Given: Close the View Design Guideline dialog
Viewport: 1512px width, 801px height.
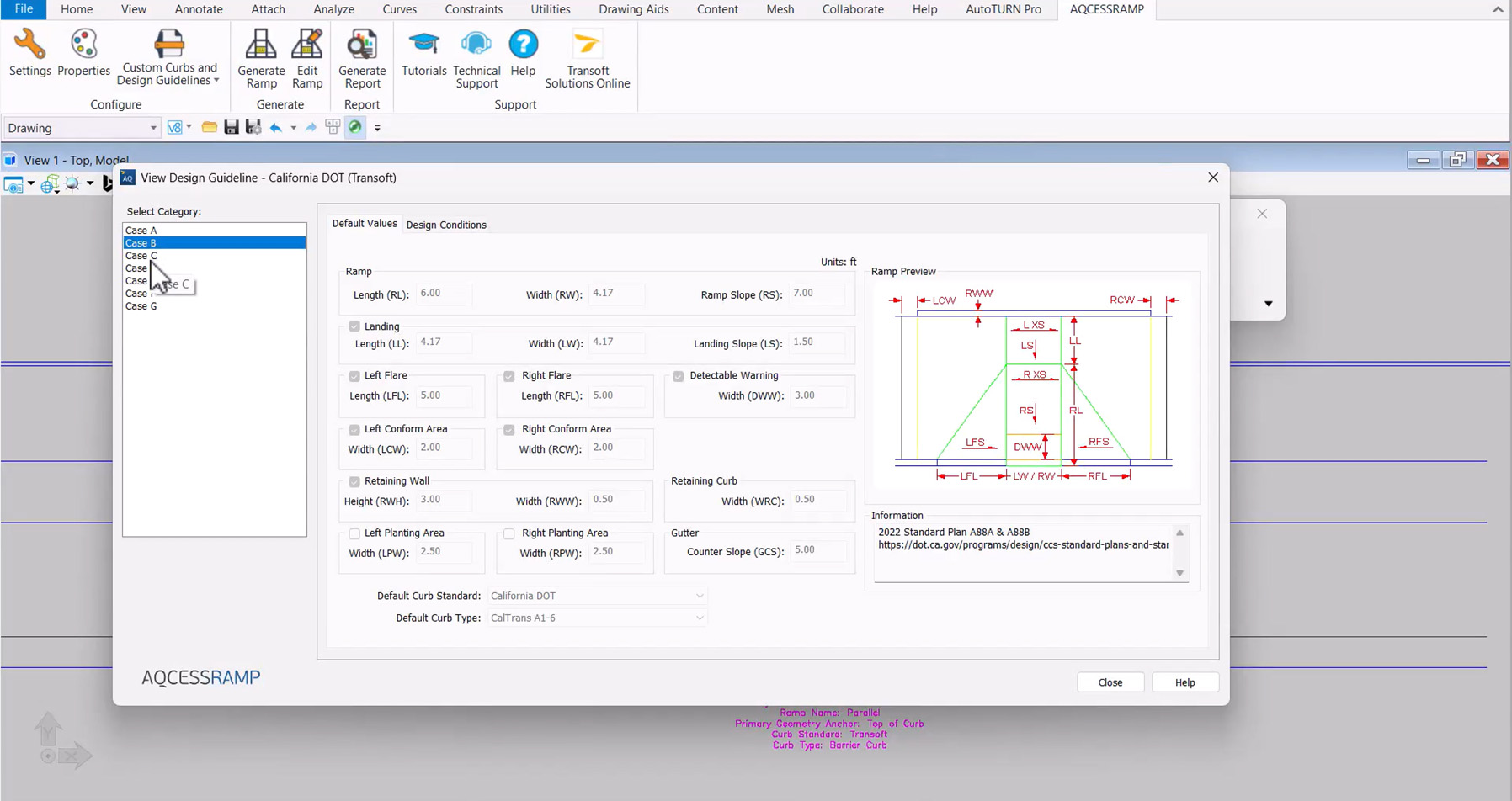Looking at the screenshot, I should pyautogui.click(x=1212, y=178).
